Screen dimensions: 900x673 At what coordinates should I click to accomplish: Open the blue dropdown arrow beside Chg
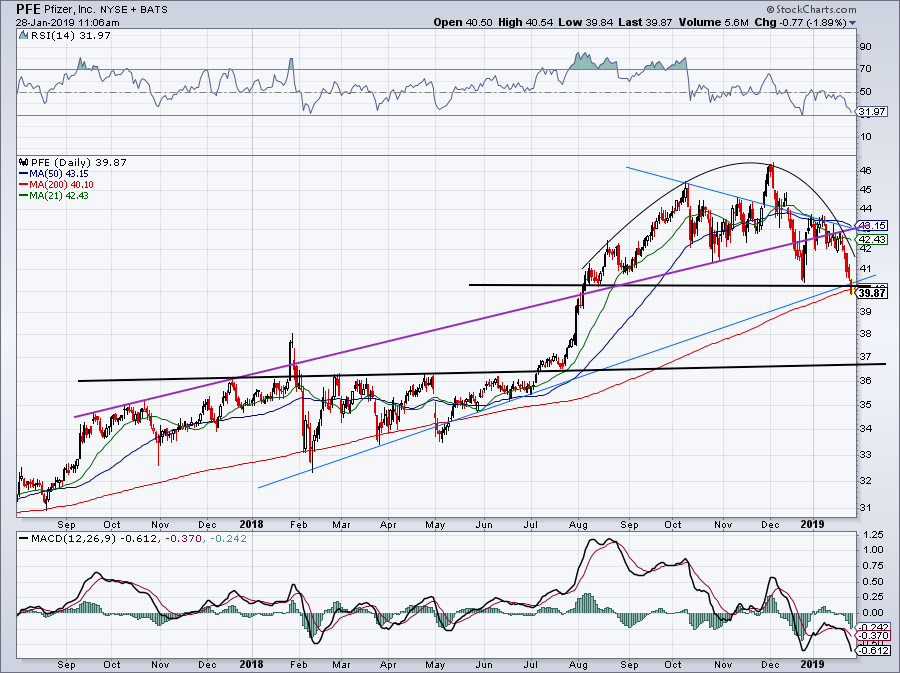(852, 23)
